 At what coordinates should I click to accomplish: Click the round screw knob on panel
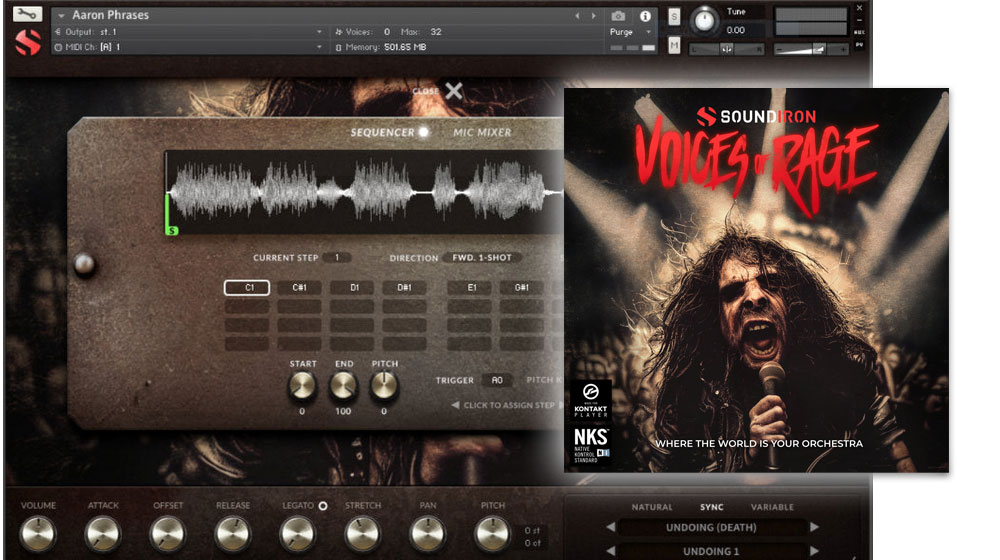pyautogui.click(x=84, y=264)
